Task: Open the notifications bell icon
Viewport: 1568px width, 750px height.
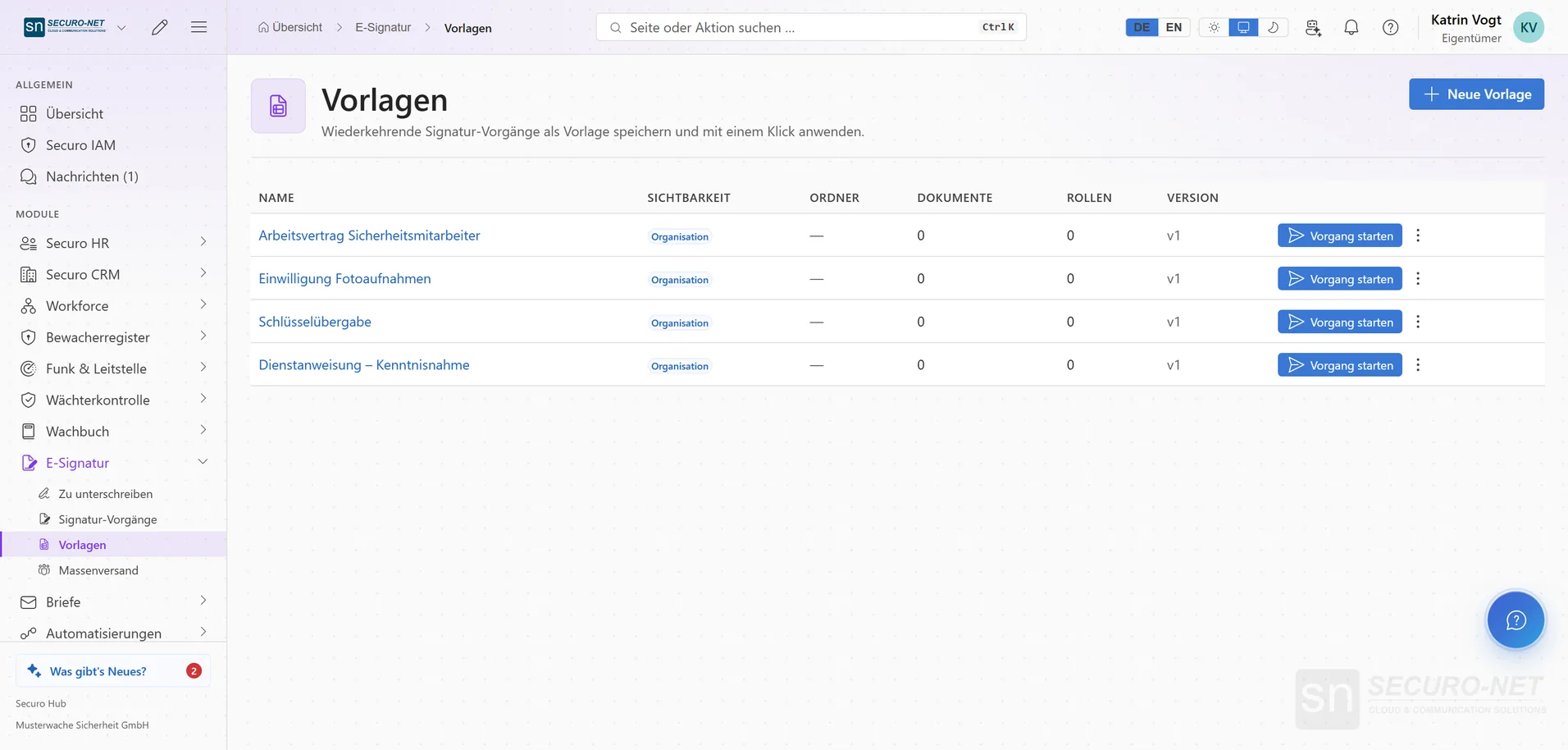Action: (x=1351, y=27)
